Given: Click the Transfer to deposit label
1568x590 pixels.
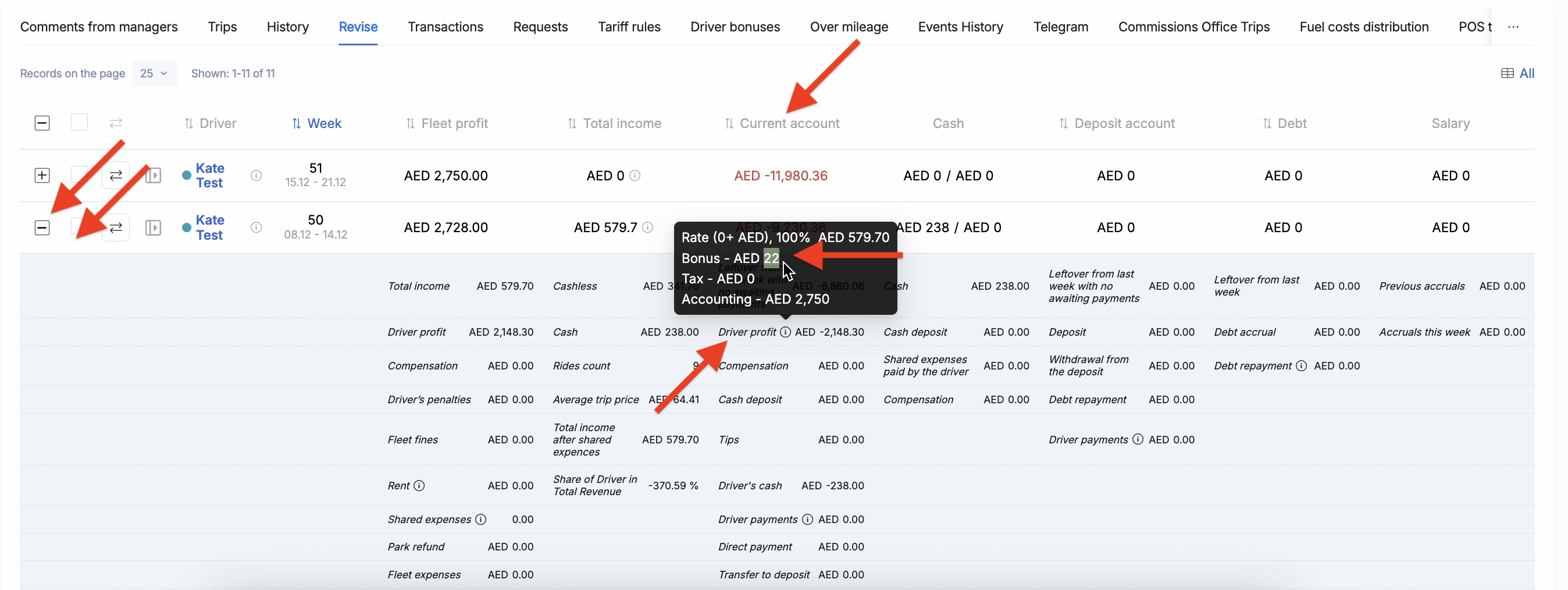Looking at the screenshot, I should [x=763, y=575].
